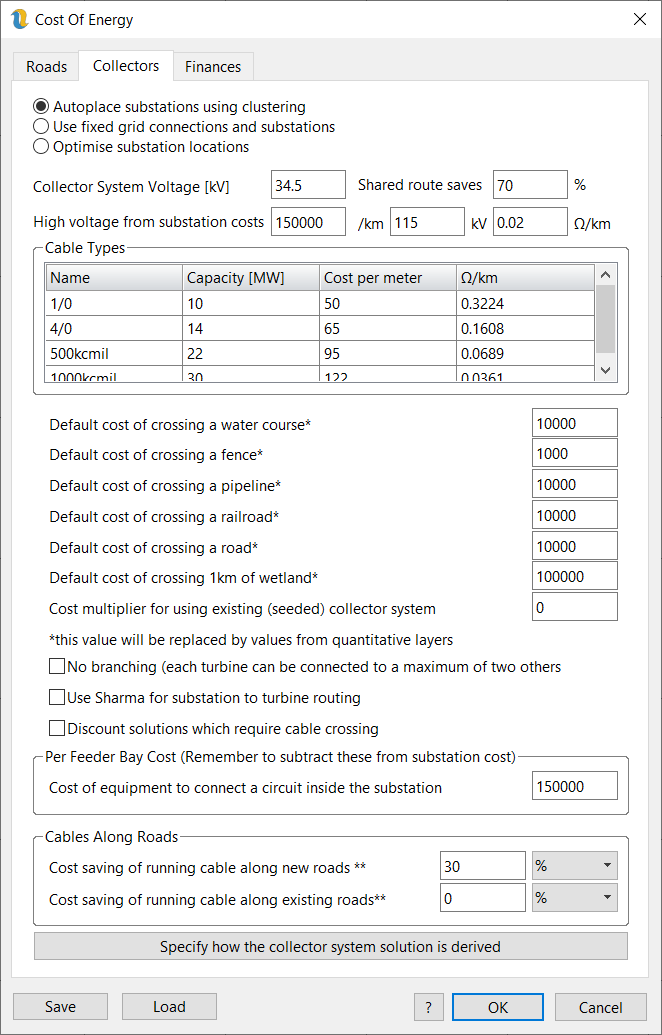Viewport: 662px width, 1035px height.
Task: Click the Cost Of Energy app icon
Action: point(19,19)
